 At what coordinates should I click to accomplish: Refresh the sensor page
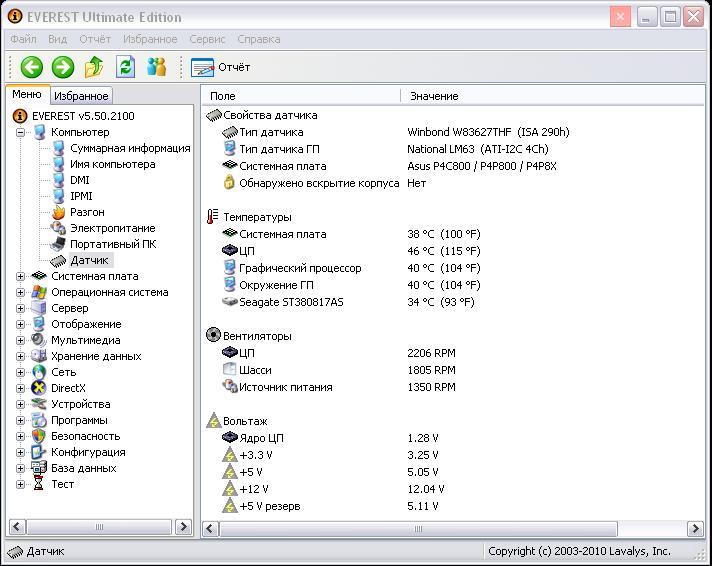(125, 67)
